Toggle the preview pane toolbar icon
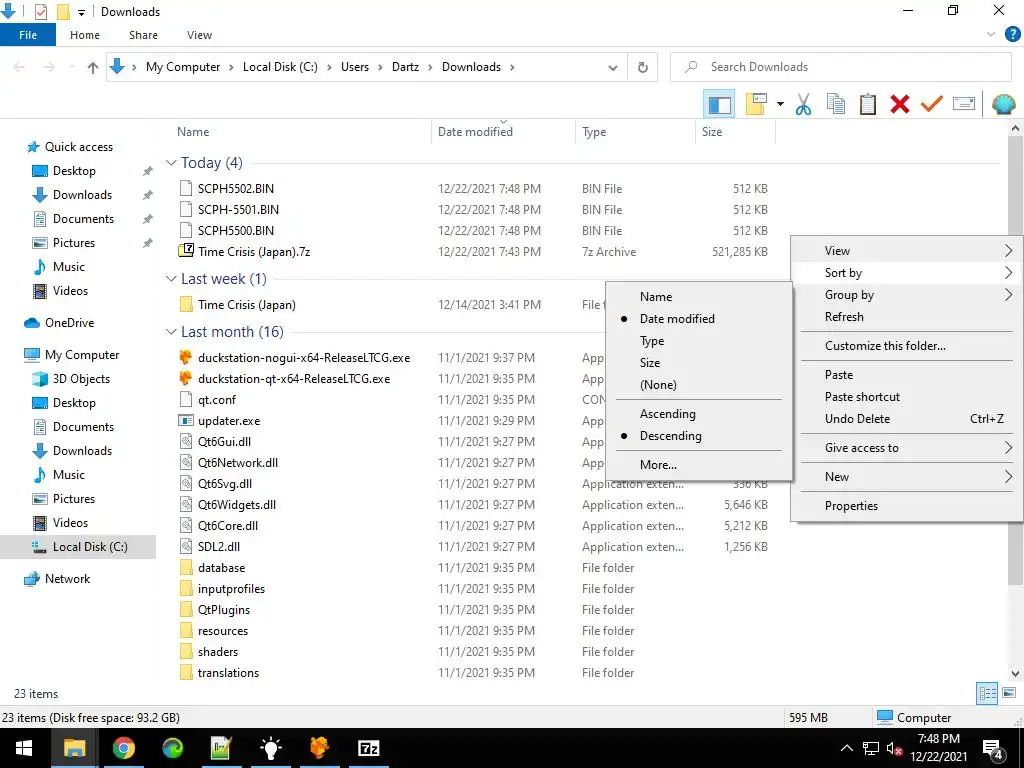 click(719, 104)
